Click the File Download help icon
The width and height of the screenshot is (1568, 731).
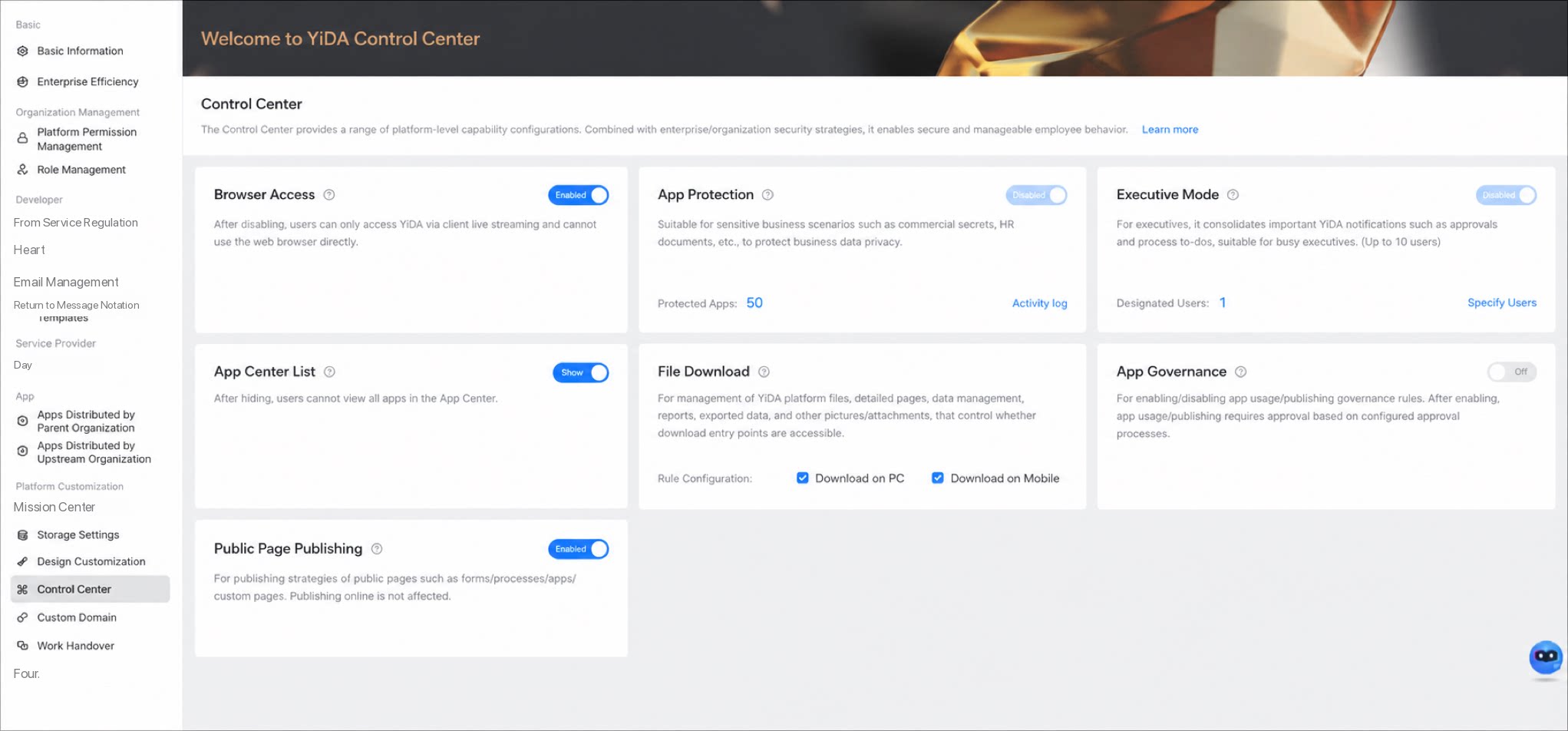pos(764,372)
